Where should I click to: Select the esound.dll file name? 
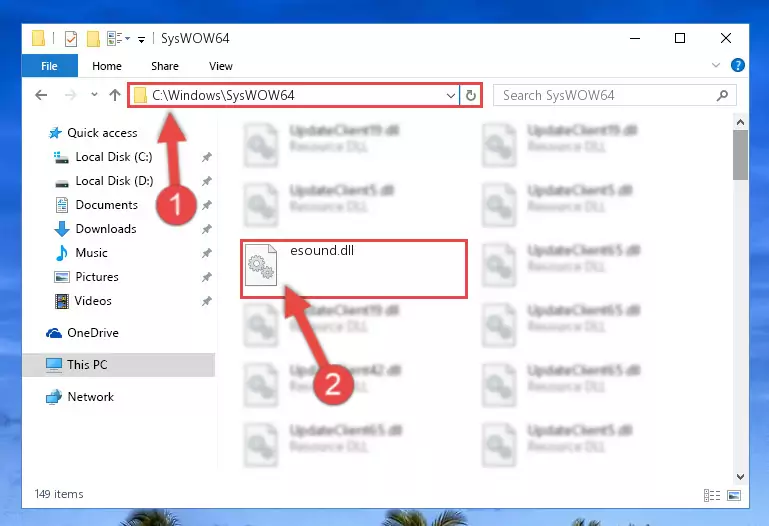coord(322,250)
